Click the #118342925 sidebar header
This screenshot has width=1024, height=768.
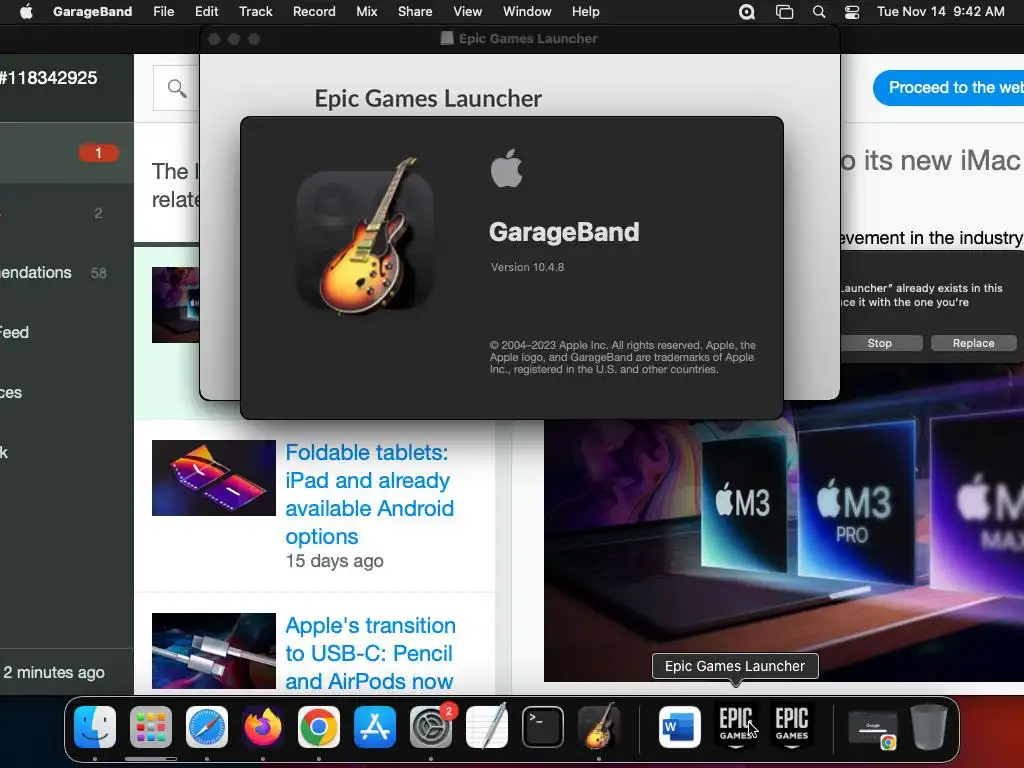point(48,78)
